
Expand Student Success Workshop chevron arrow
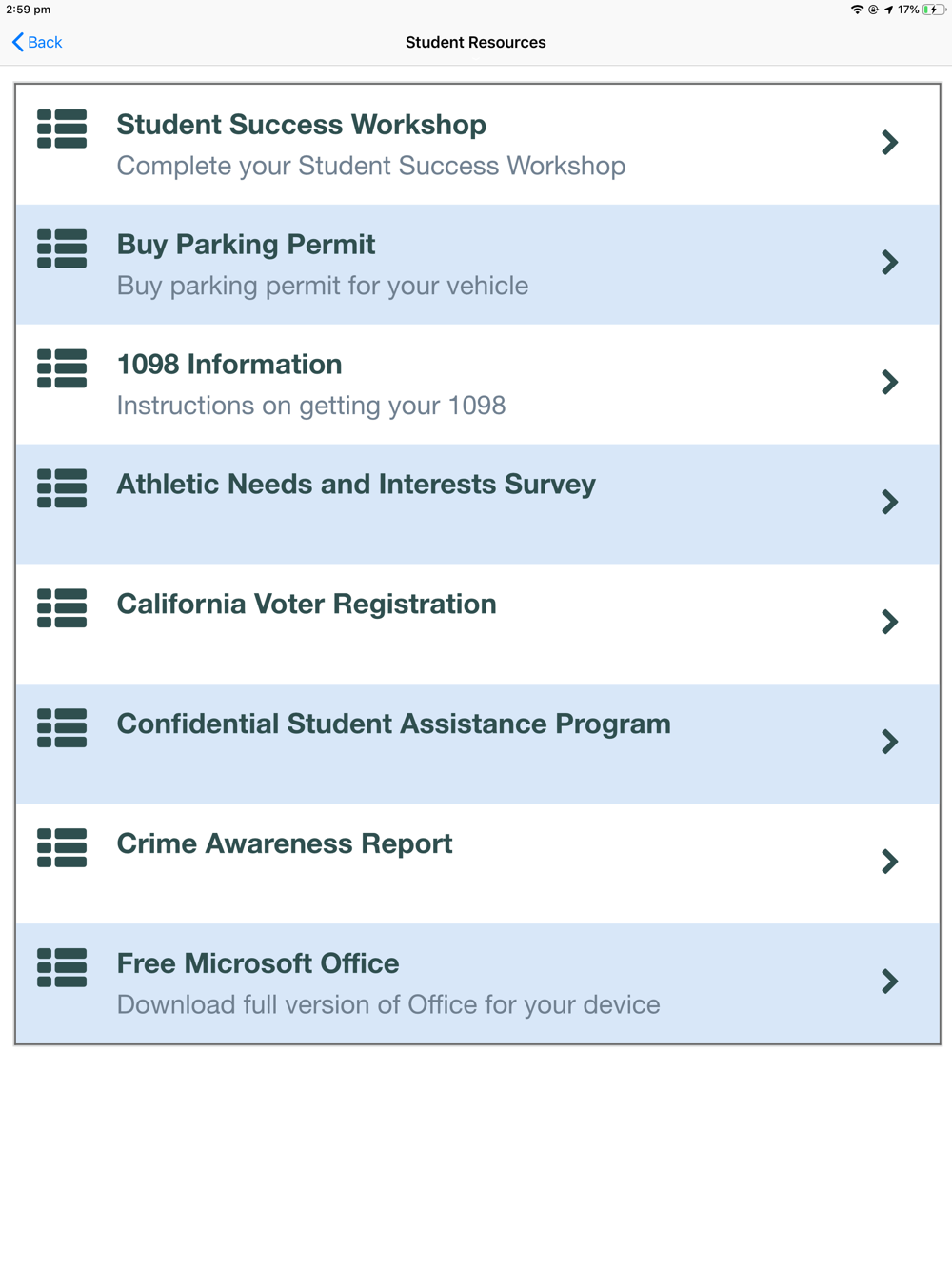pos(889,143)
